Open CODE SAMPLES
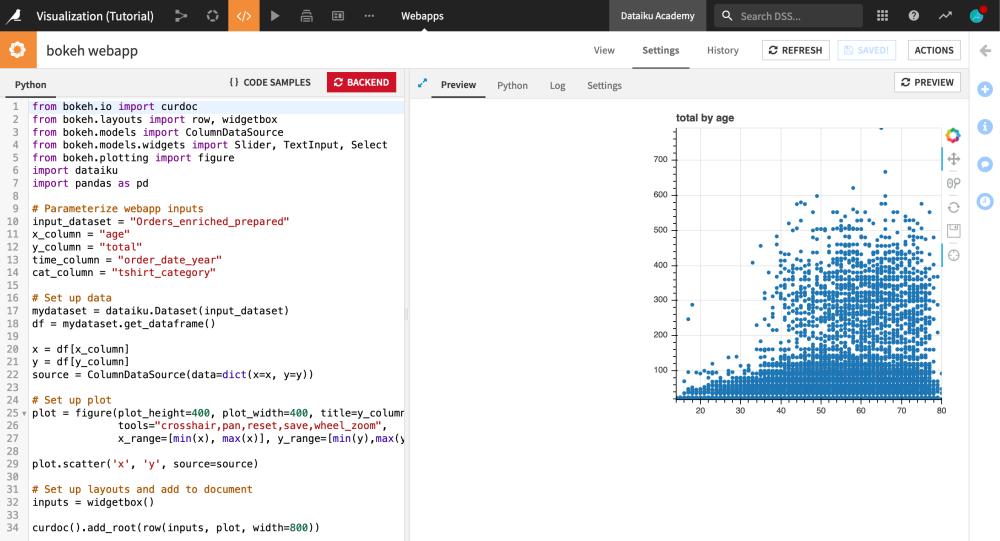Viewport: 1000px width, 541px height. pyautogui.click(x=270, y=82)
